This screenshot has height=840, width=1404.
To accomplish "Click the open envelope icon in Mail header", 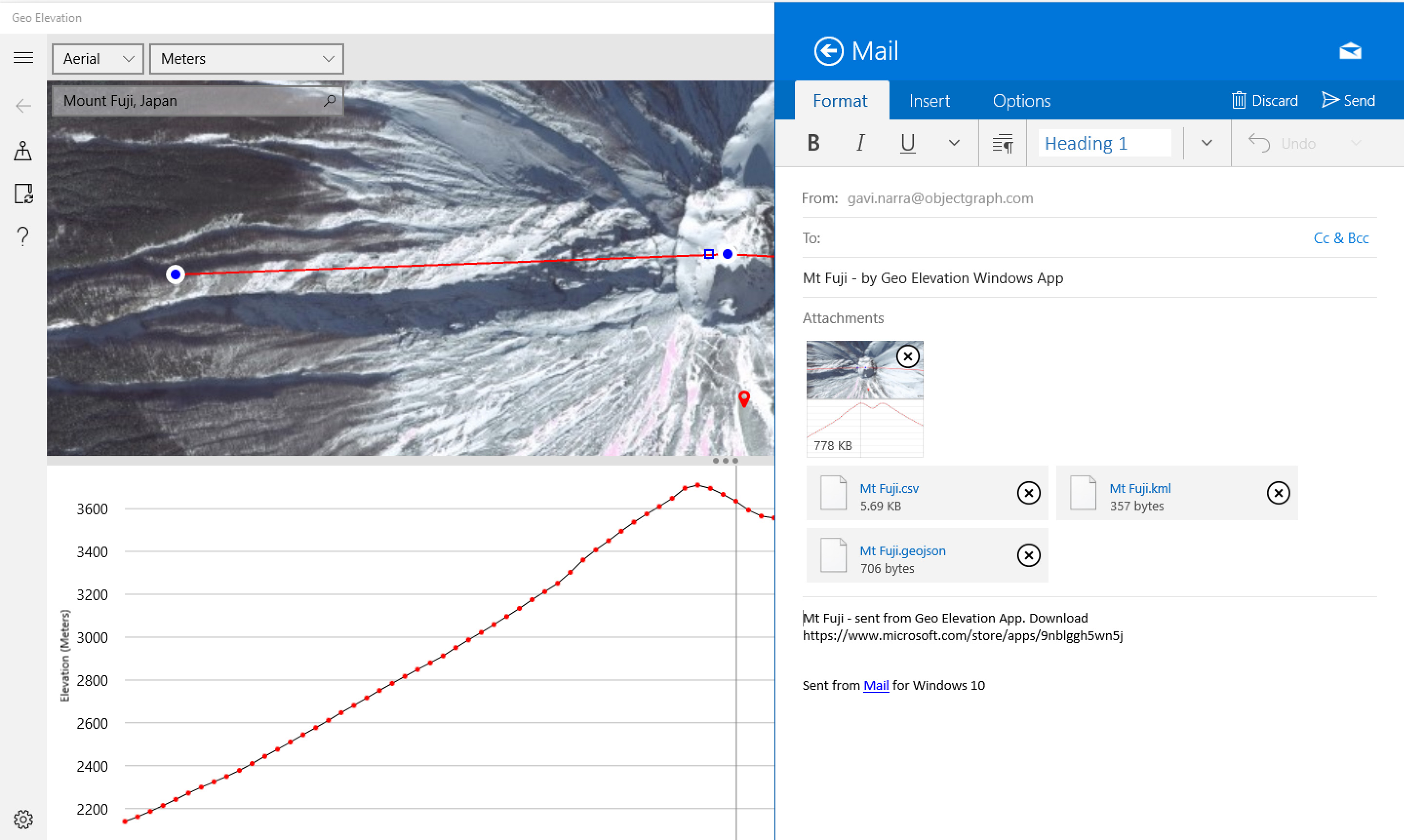I will (x=1350, y=52).
